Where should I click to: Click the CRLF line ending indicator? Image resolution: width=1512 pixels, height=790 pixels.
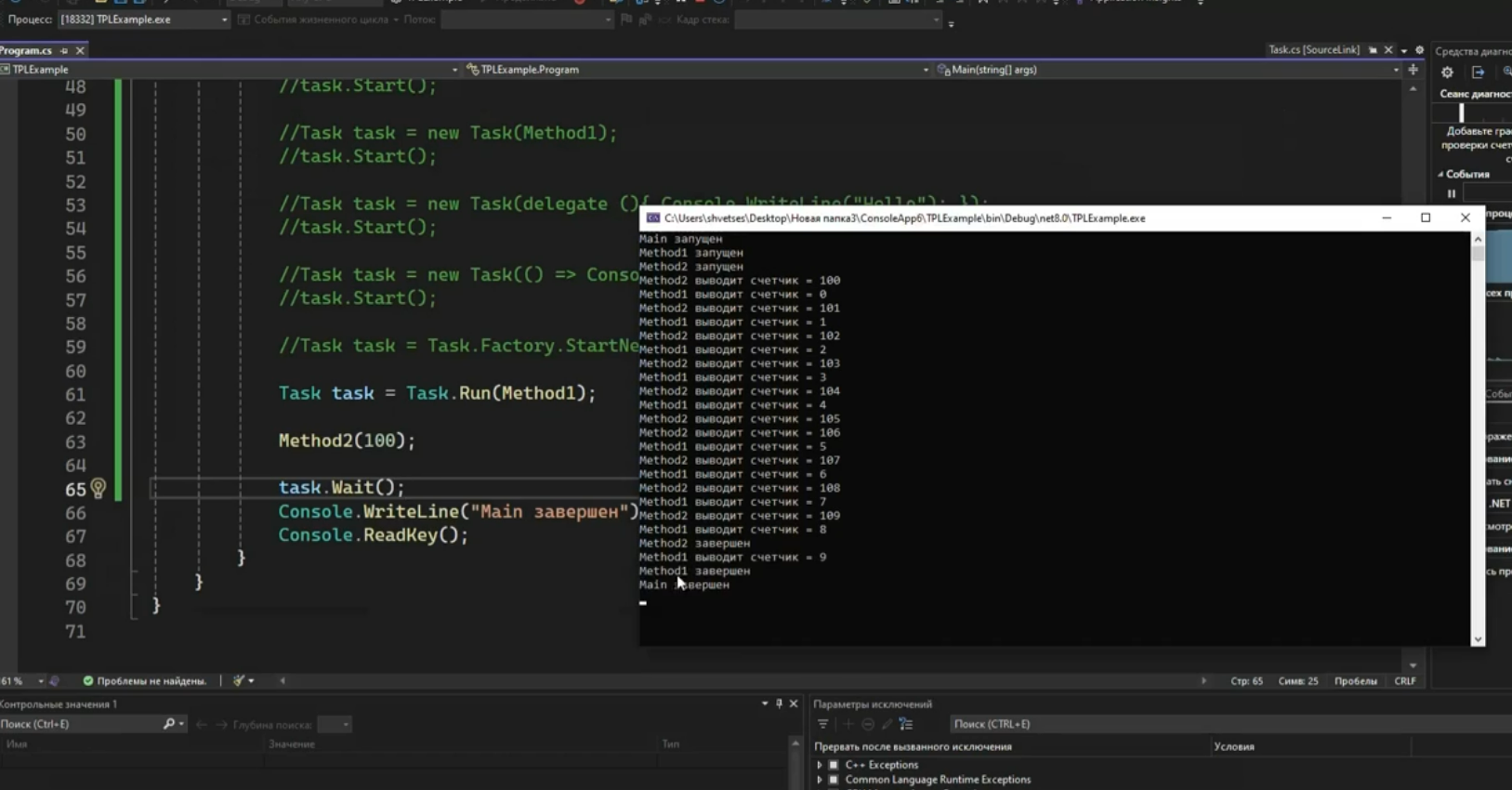(x=1404, y=681)
